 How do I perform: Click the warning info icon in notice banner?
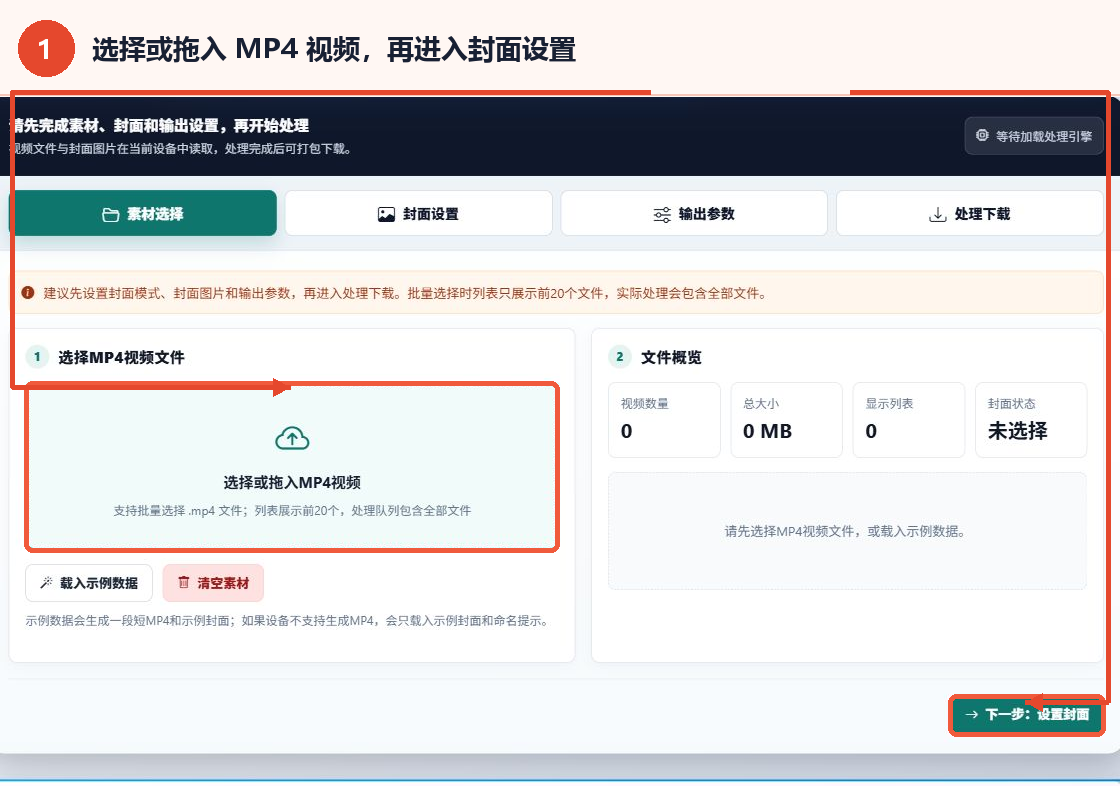pos(28,293)
